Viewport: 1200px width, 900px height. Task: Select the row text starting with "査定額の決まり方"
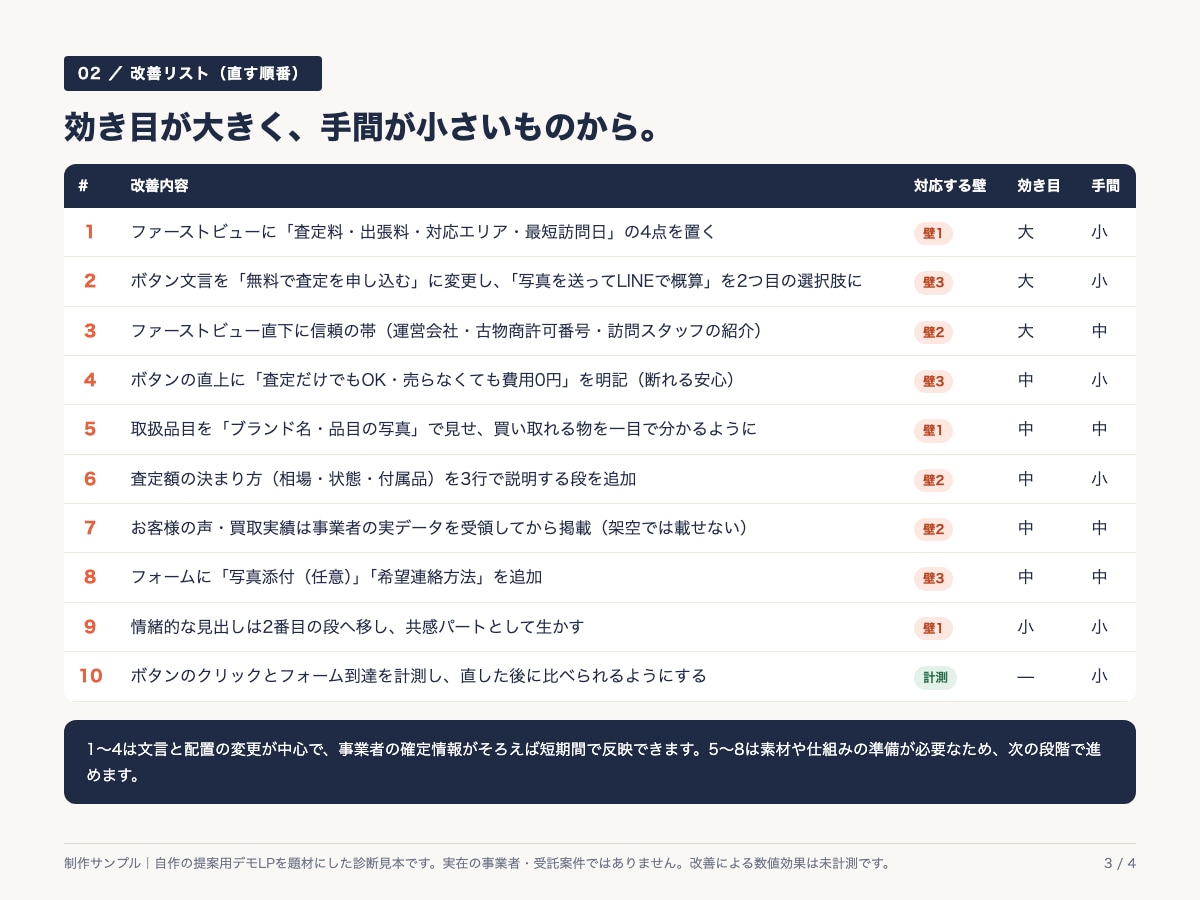[383, 479]
